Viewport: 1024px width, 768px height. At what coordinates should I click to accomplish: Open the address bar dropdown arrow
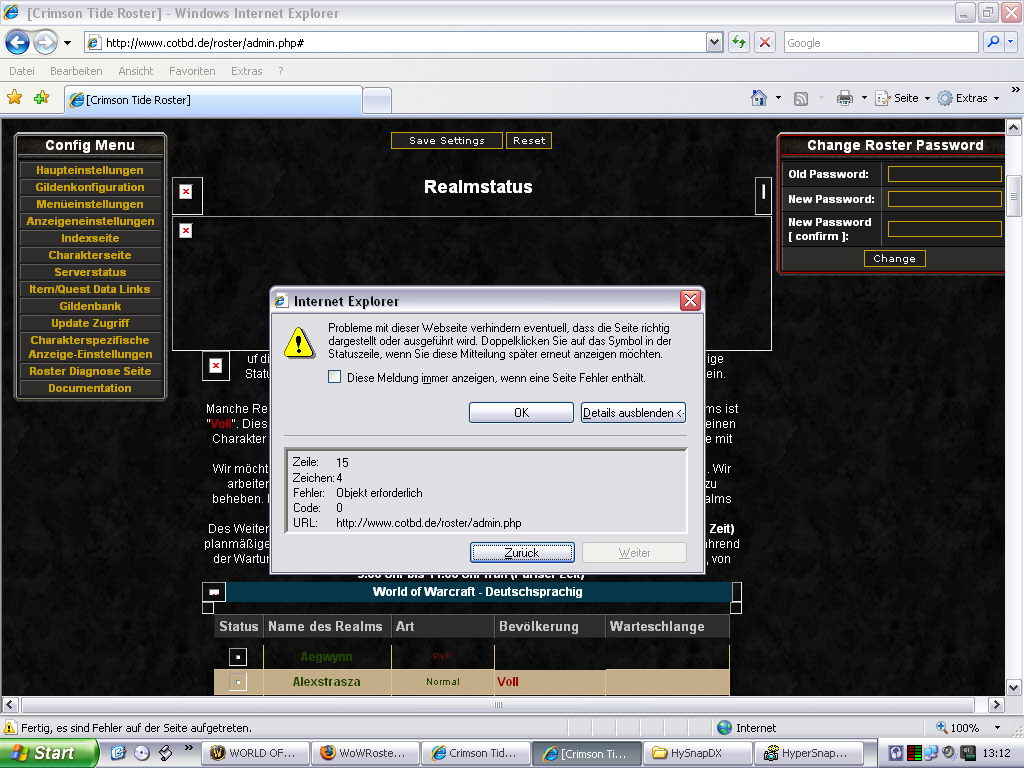click(714, 42)
